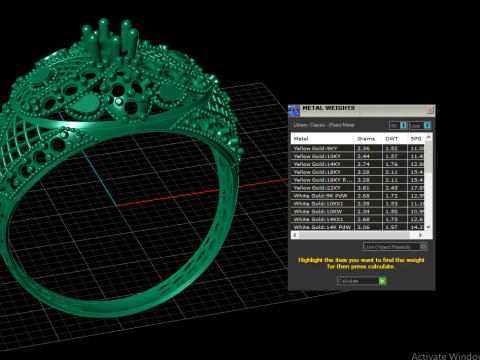480x360 pixels.
Task: Select the White Gold:14KX1 row
Action: (358, 219)
